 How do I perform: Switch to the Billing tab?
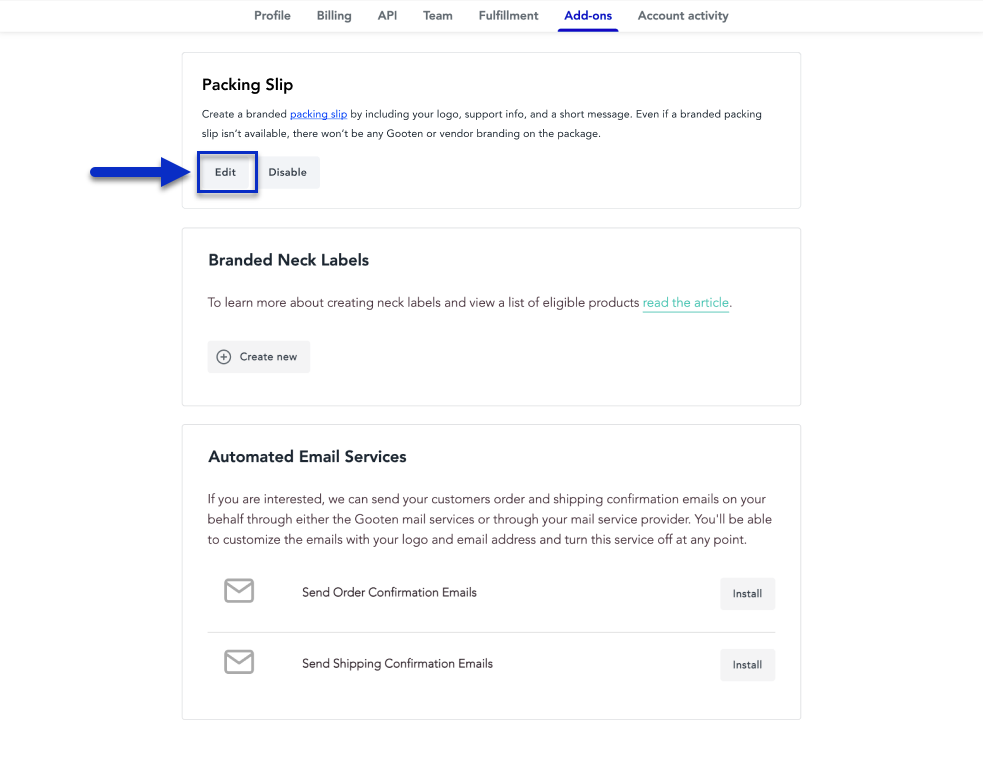coord(334,16)
